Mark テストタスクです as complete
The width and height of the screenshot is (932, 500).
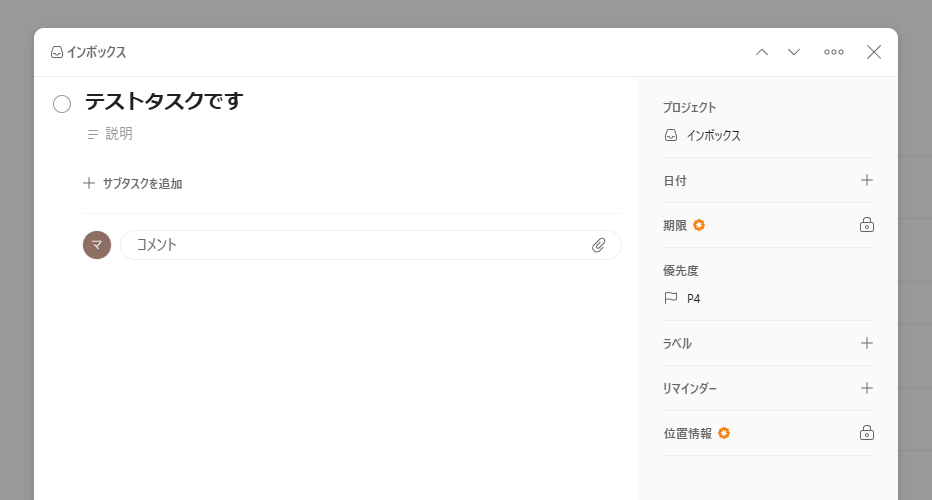point(62,104)
